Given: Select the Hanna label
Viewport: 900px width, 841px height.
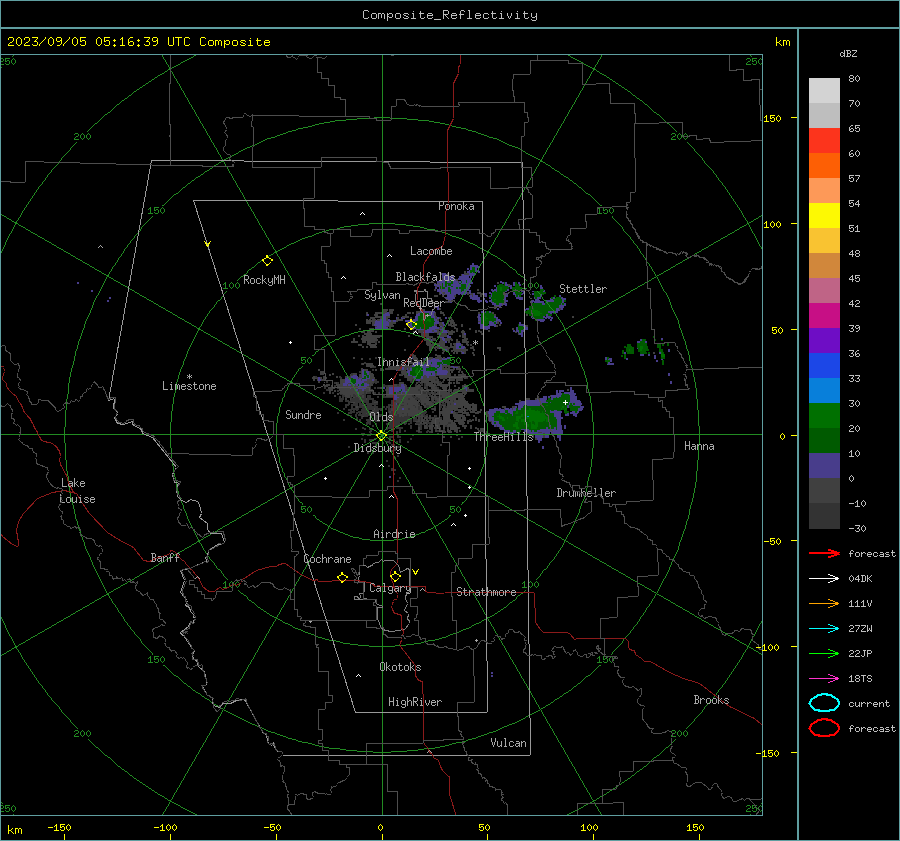Looking at the screenshot, I should tap(699, 446).
